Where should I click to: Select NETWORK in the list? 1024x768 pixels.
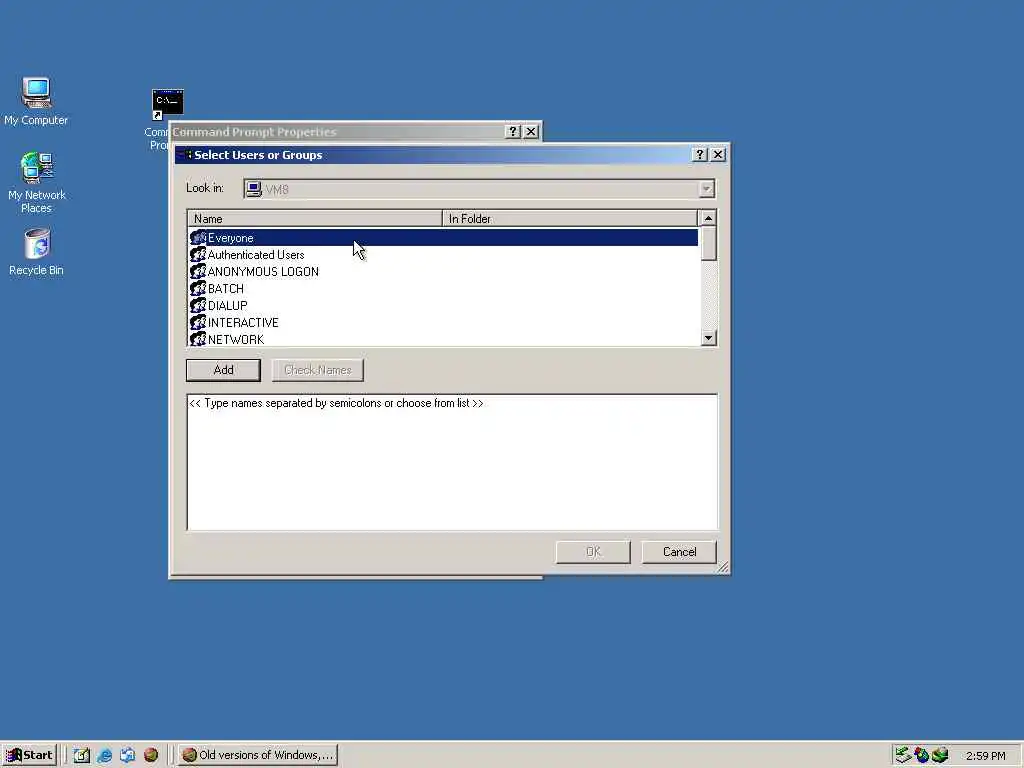(236, 340)
